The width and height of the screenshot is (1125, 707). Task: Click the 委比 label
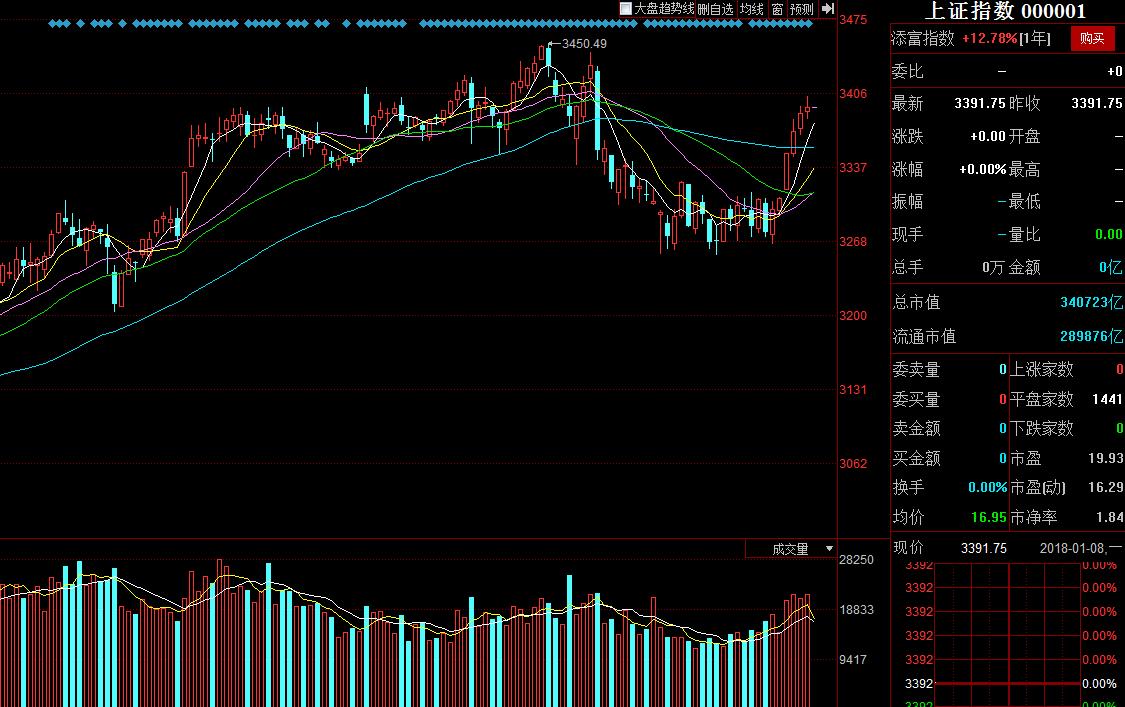click(908, 71)
